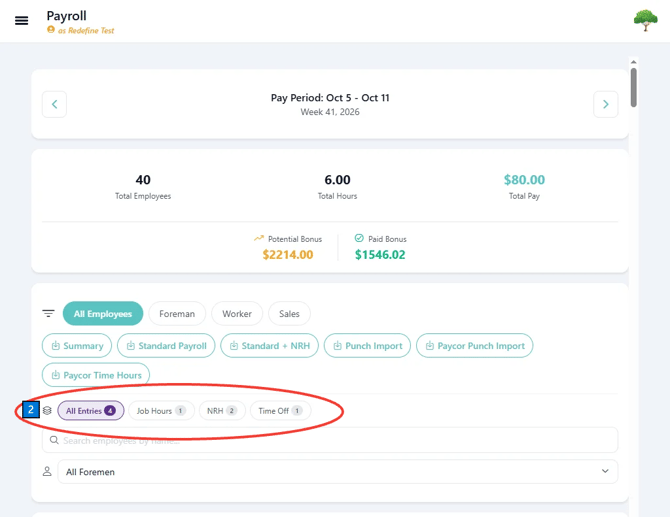Filter employees by Foreman
Image resolution: width=670 pixels, height=517 pixels.
177,314
